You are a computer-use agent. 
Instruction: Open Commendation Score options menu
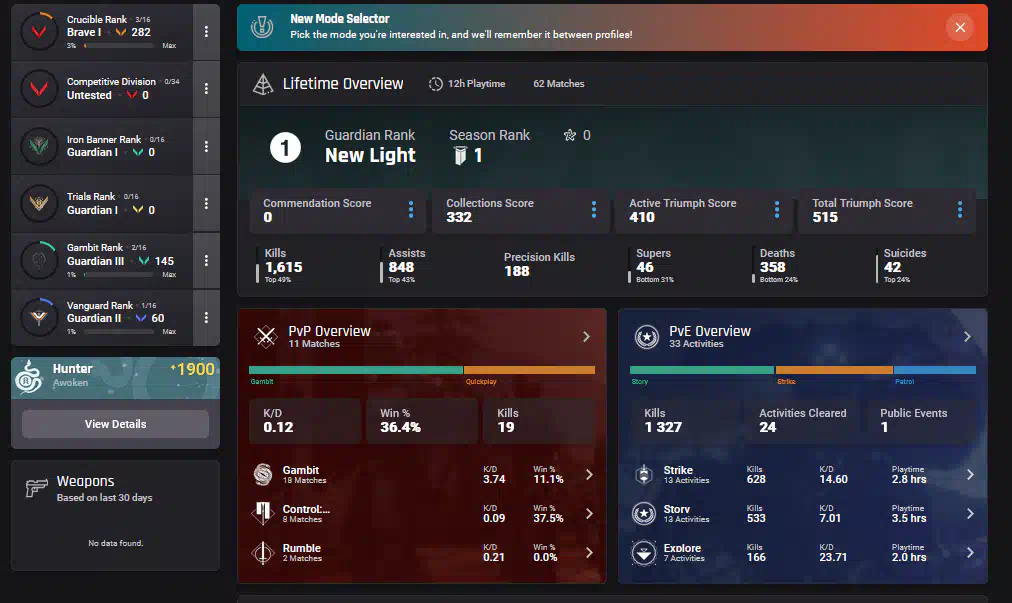[x=411, y=210]
